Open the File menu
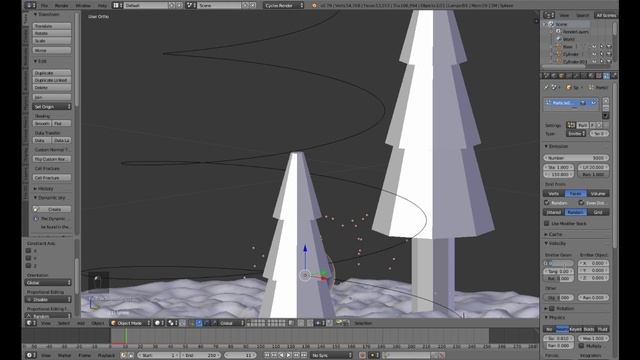 click(x=44, y=5)
